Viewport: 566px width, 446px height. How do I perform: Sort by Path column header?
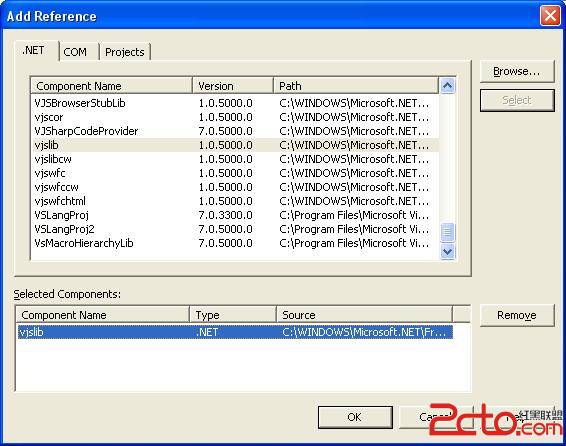(x=356, y=86)
